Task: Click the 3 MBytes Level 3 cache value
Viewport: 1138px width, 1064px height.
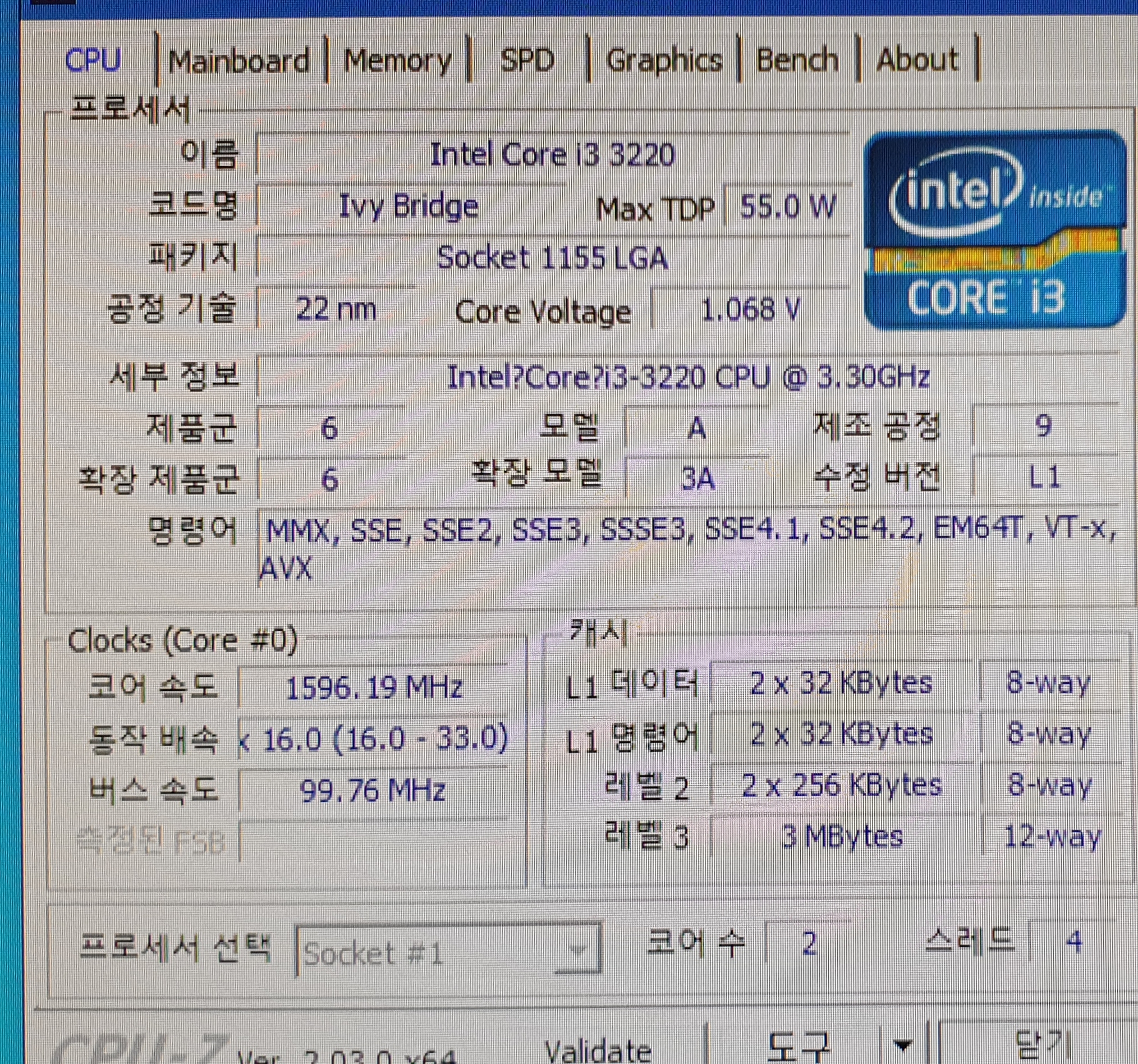Action: coord(842,837)
